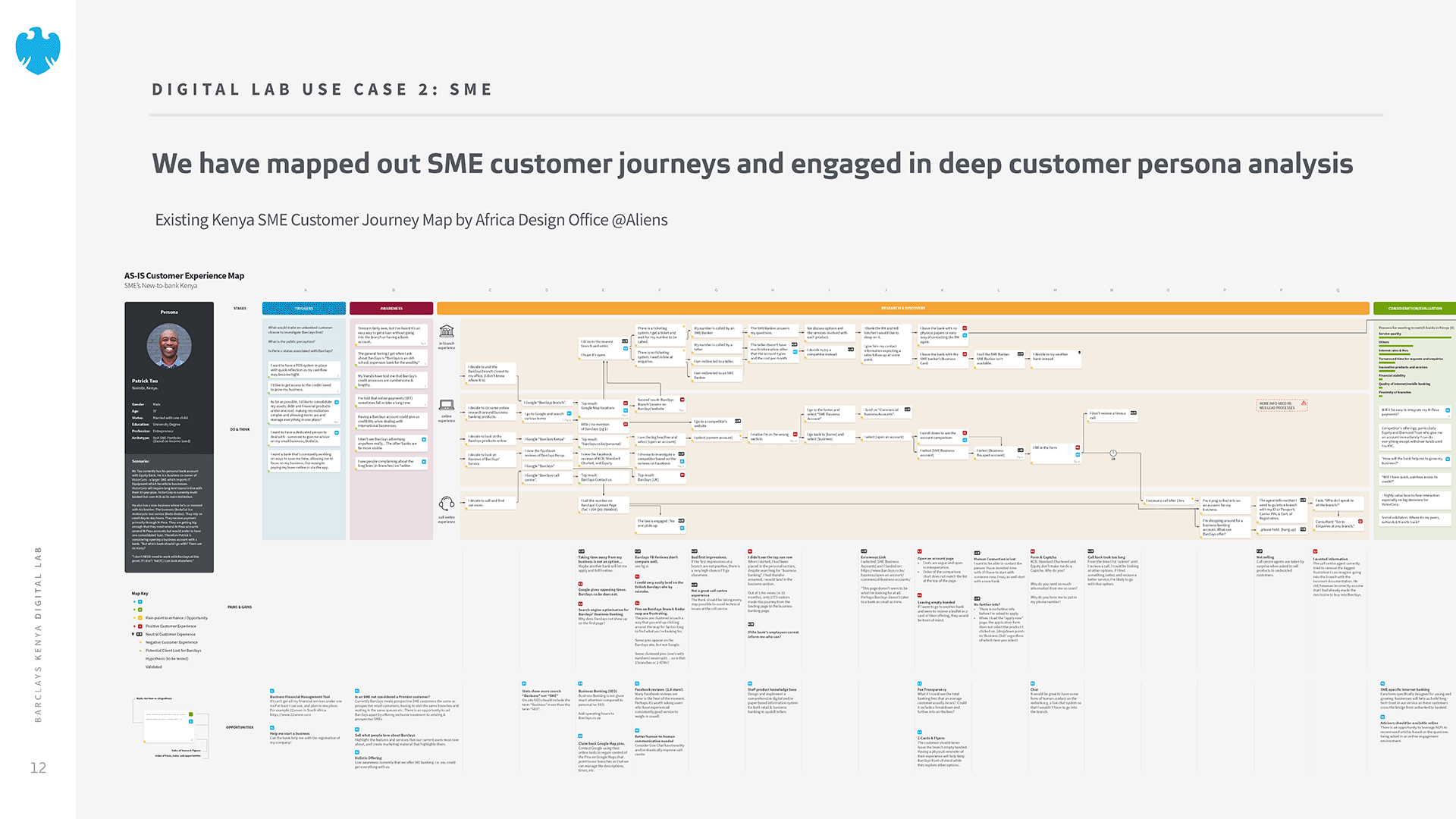The width and height of the screenshot is (1456, 819).
Task: Click the blue tag on M-Pesa payments card
Action: tap(1448, 410)
